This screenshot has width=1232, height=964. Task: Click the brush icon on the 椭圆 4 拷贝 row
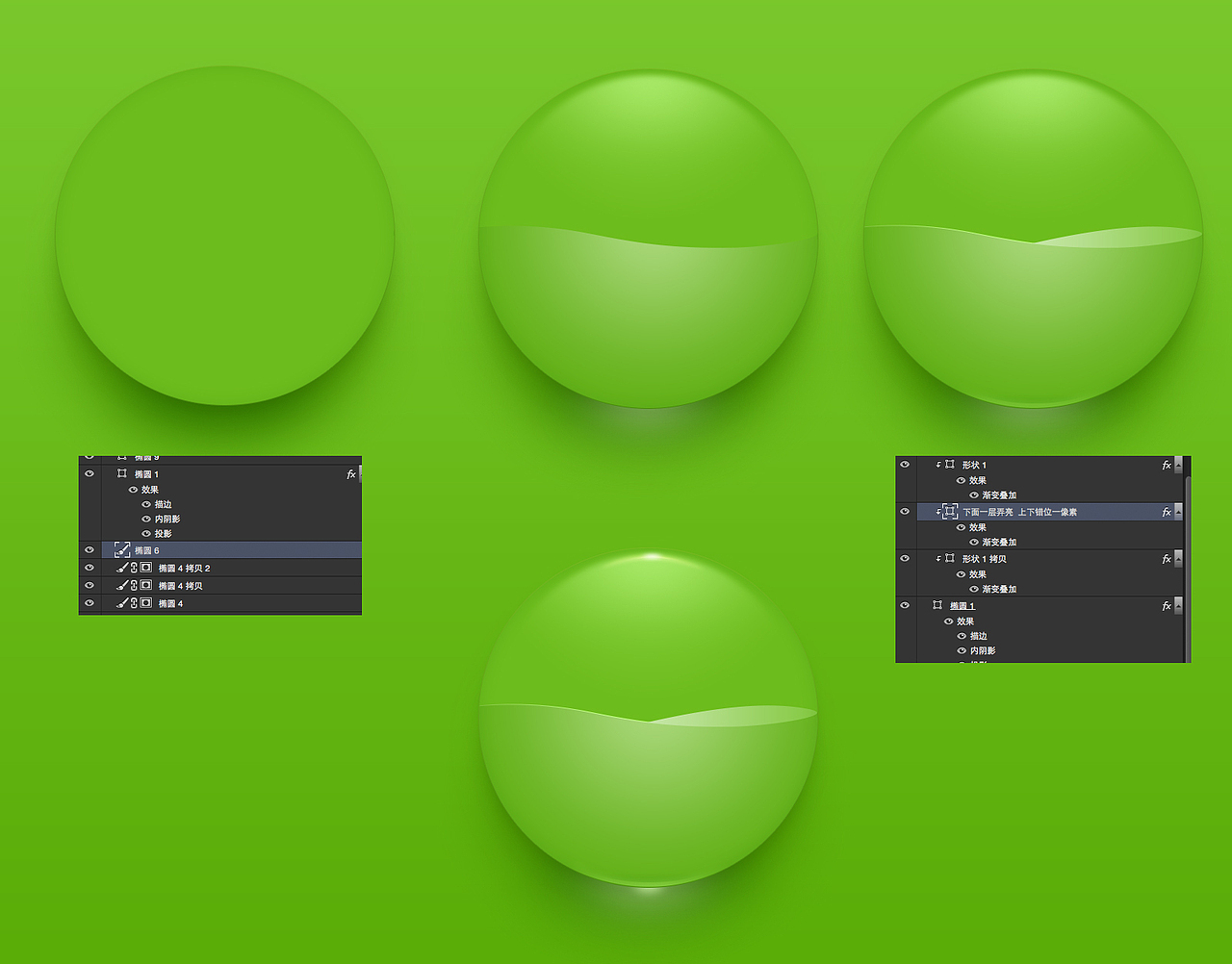tap(122, 585)
